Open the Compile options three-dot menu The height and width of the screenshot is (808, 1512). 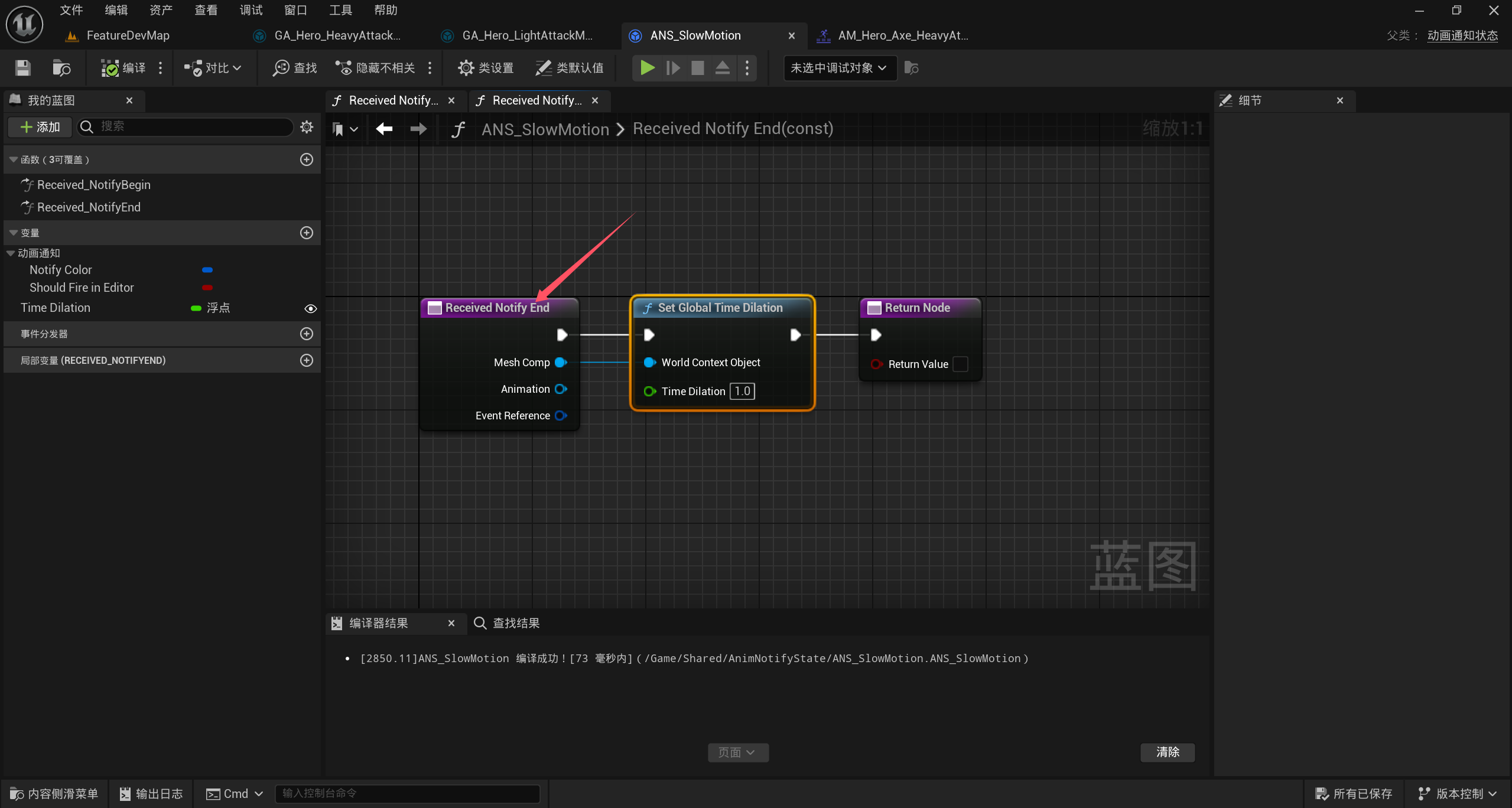pos(160,68)
